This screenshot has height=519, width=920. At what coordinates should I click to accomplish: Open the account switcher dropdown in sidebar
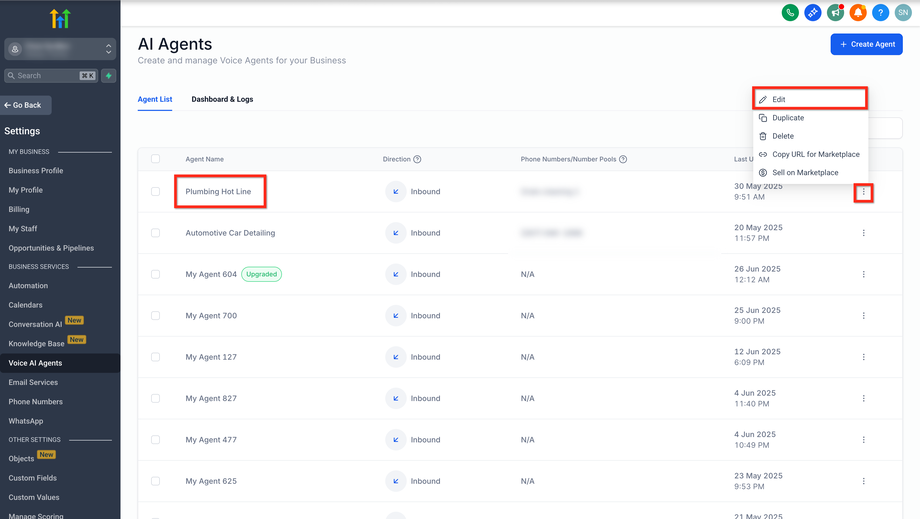[60, 49]
